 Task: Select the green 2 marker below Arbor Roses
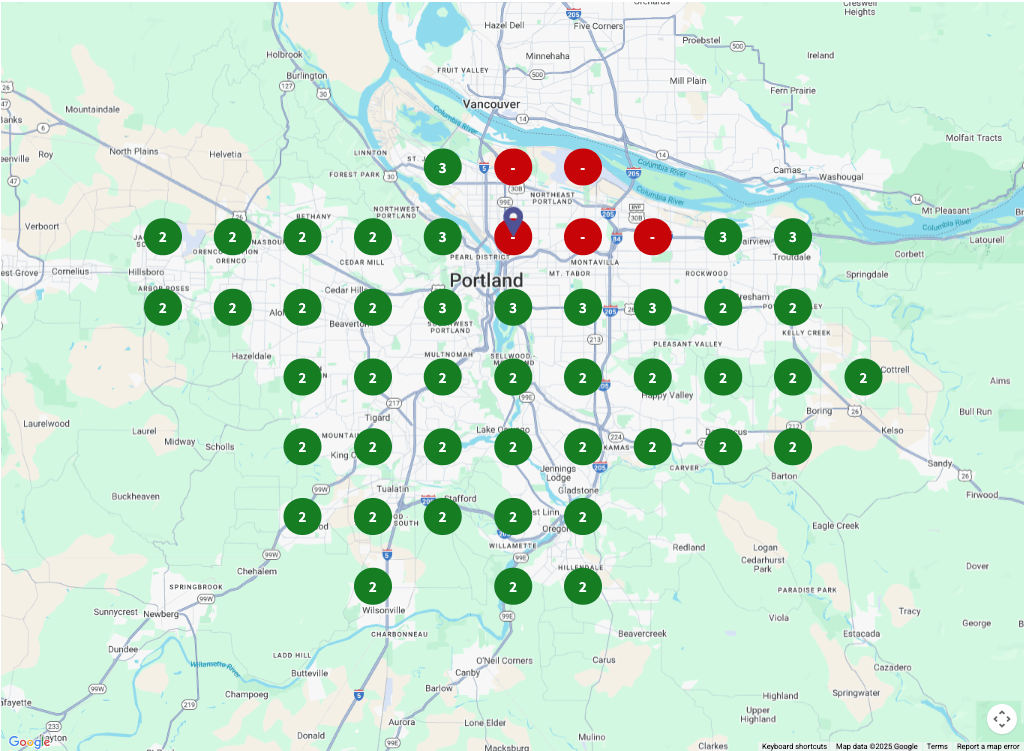163,308
